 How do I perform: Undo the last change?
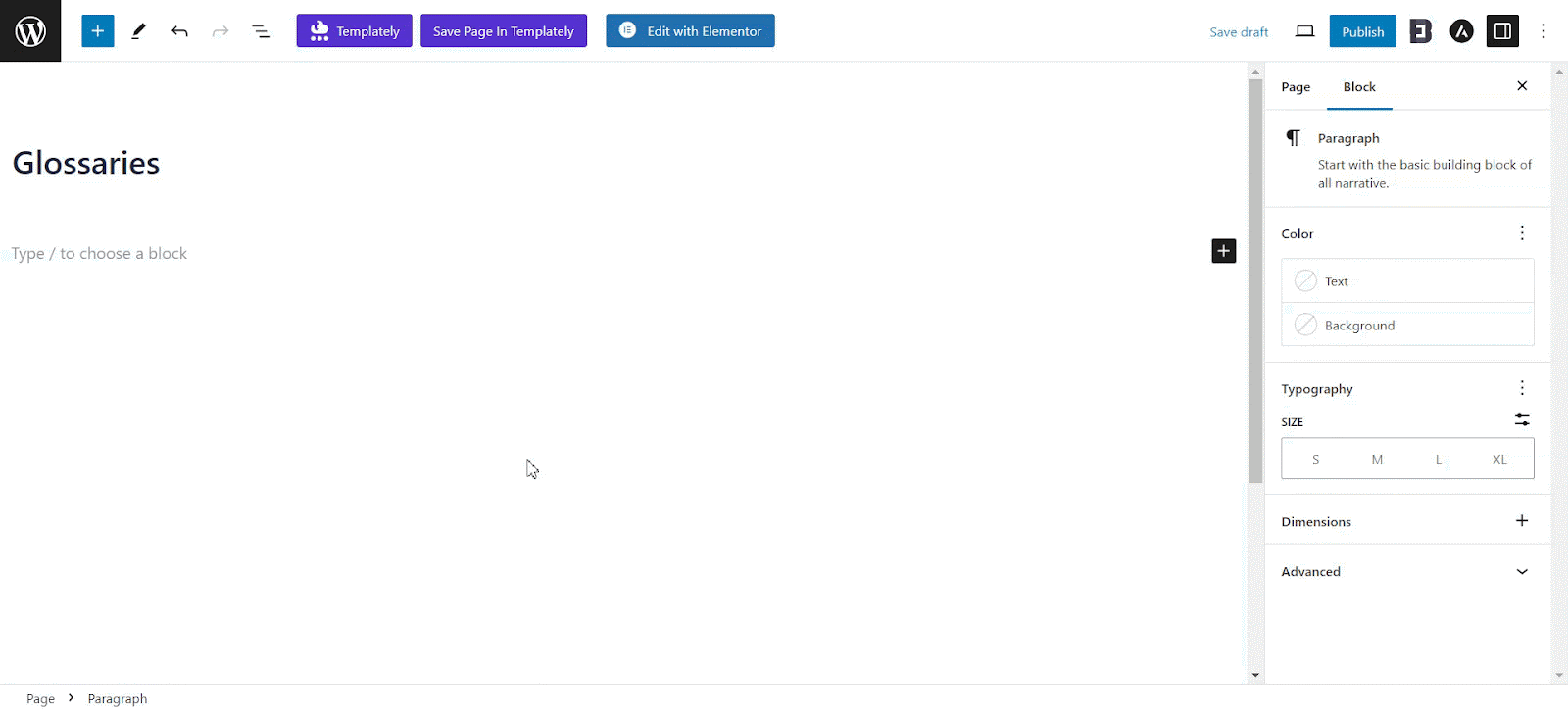[179, 30]
